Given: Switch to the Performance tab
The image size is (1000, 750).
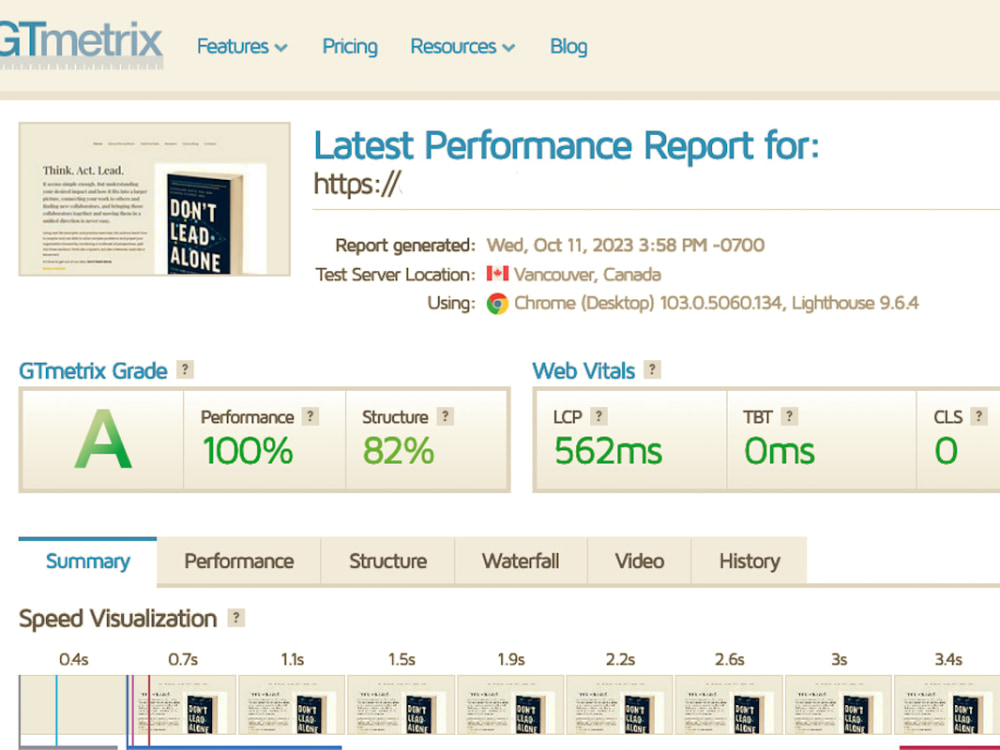Looking at the screenshot, I should coord(239,561).
